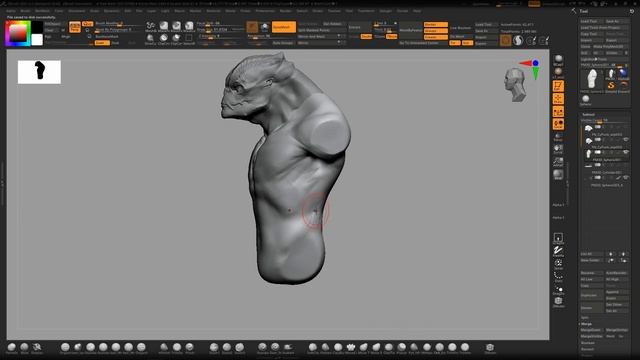Click the small icon left of DynaMesh button
640x360 pixels.
pyautogui.click(x=265, y=27)
